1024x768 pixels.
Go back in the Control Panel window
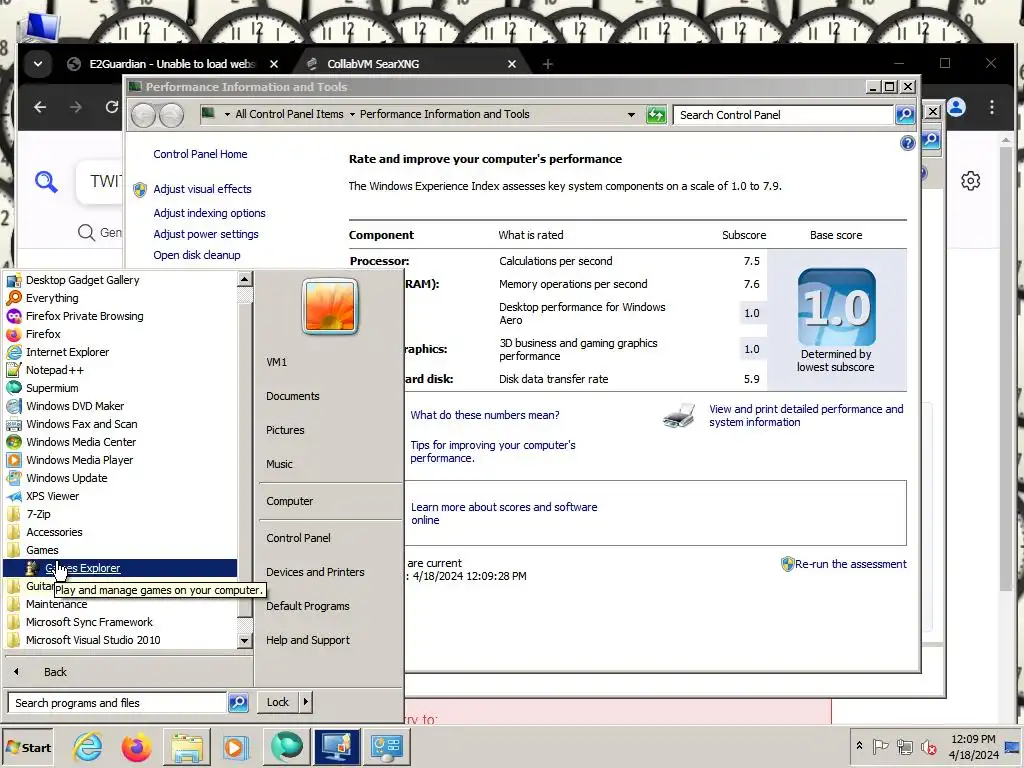[143, 115]
